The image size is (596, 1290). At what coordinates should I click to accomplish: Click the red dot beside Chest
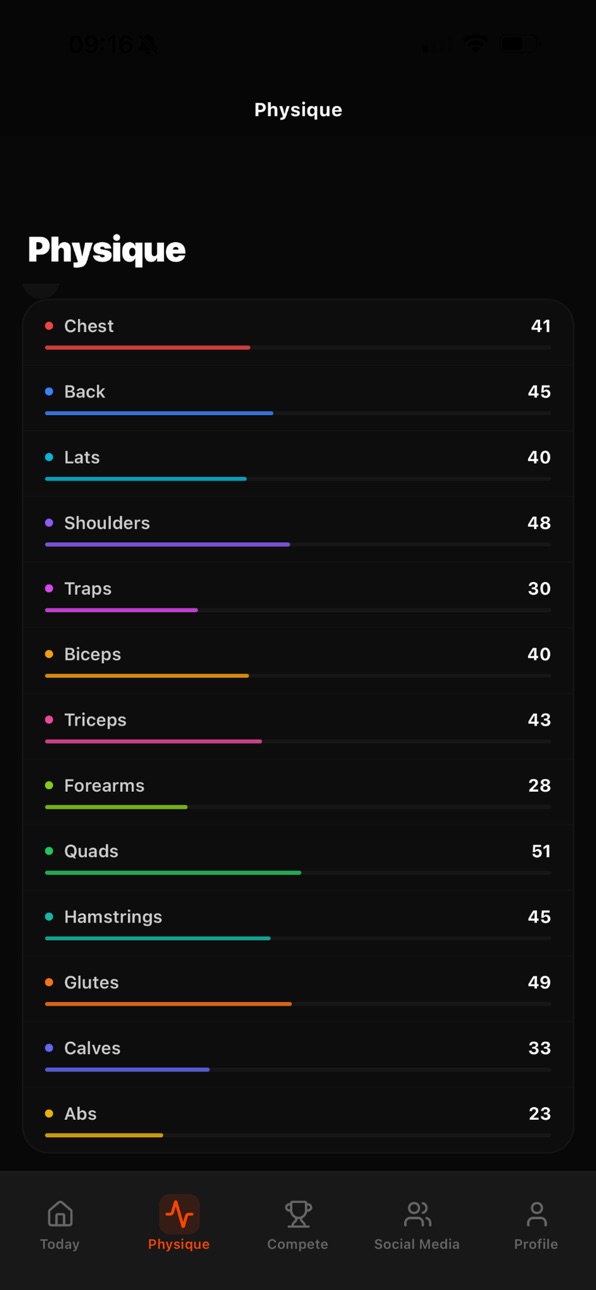[49, 326]
